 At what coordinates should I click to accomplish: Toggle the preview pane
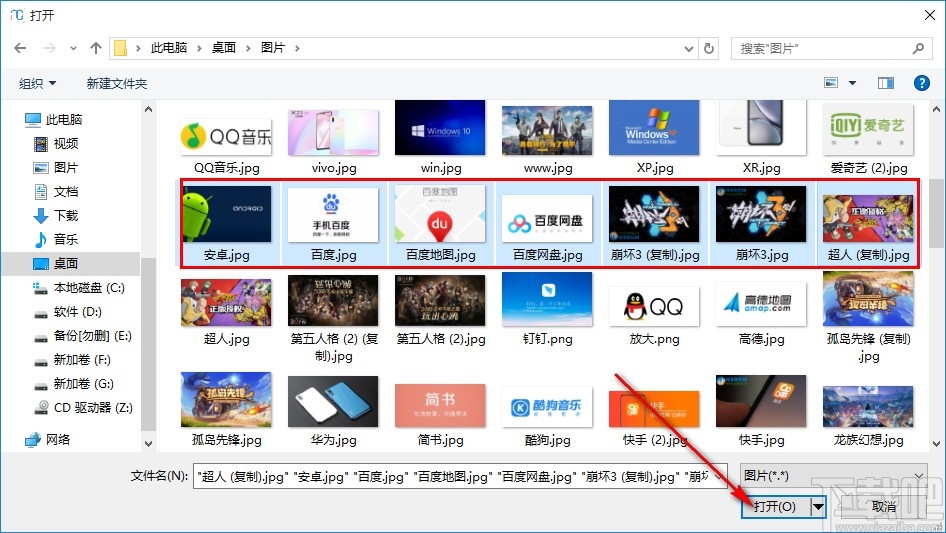tap(886, 83)
